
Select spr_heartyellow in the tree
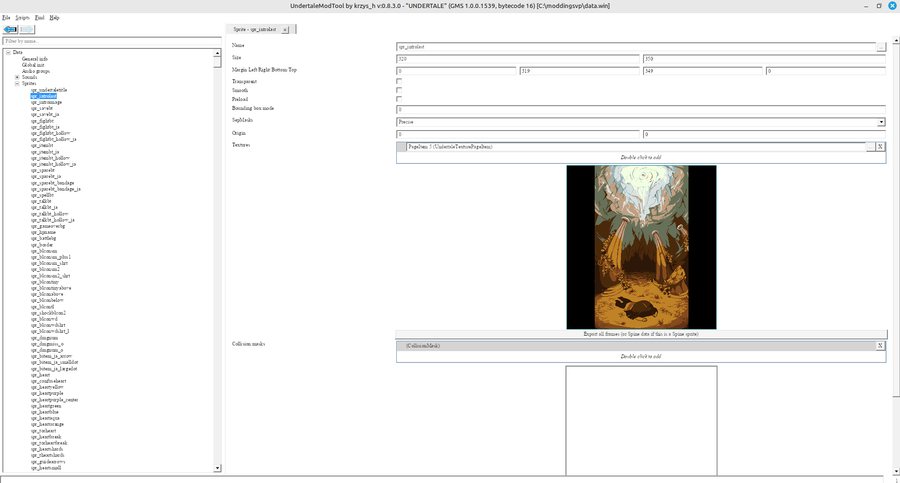47,387
